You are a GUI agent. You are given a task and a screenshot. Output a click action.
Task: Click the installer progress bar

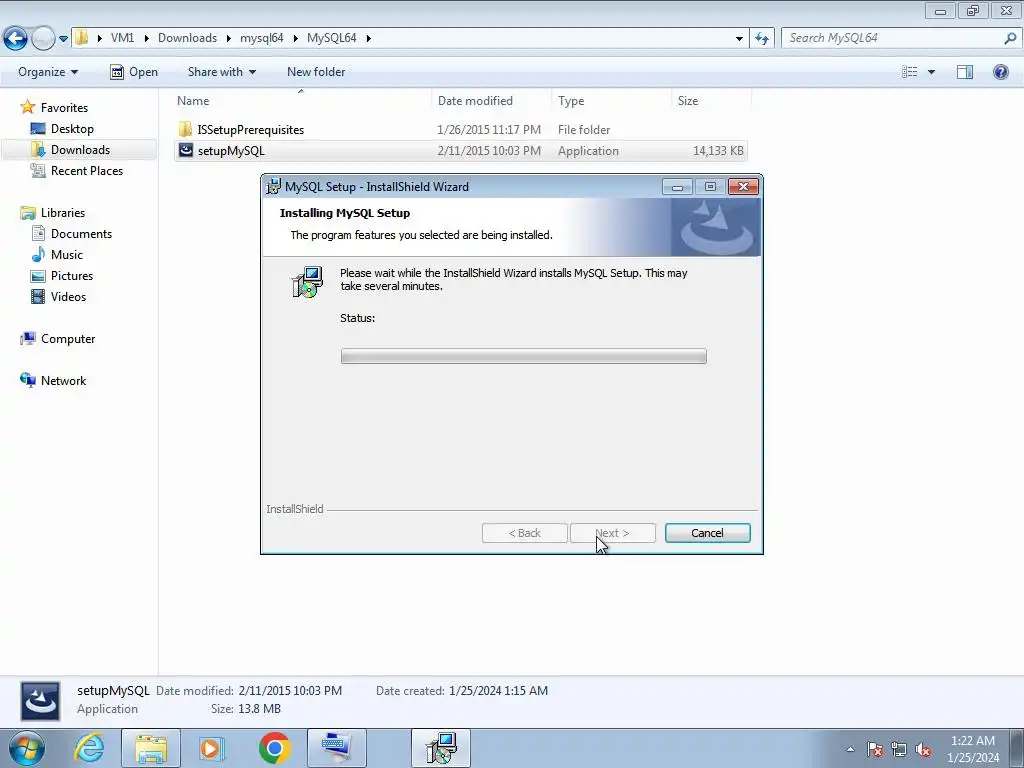point(523,356)
